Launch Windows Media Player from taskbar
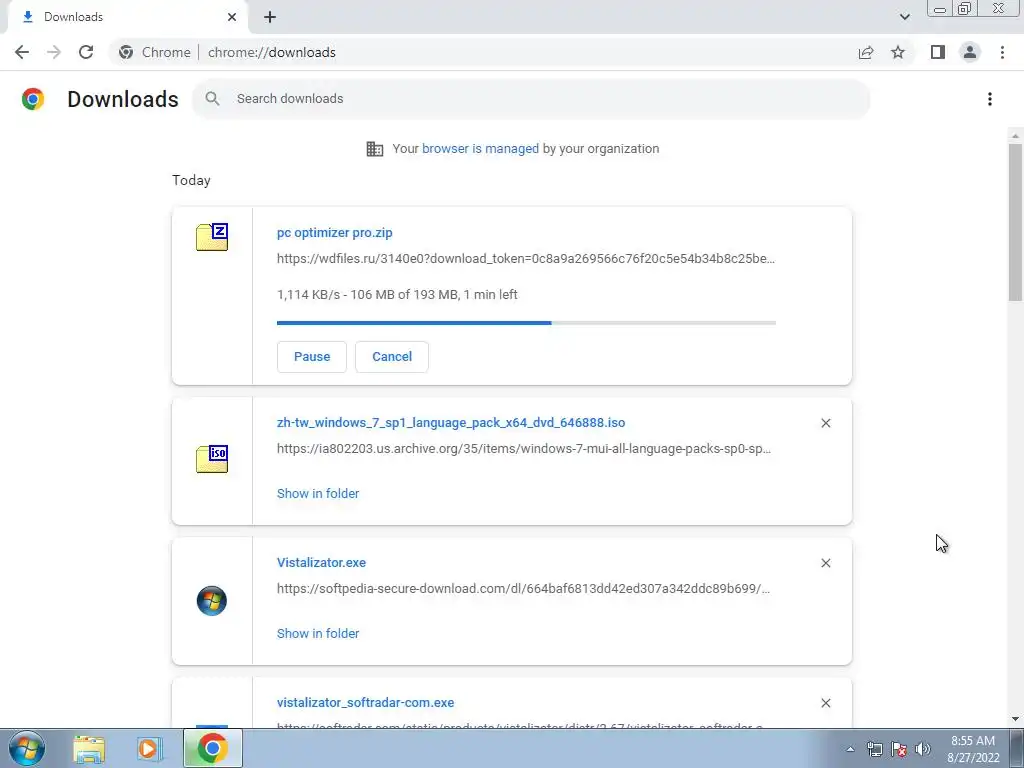Viewport: 1024px width, 768px height. click(149, 748)
